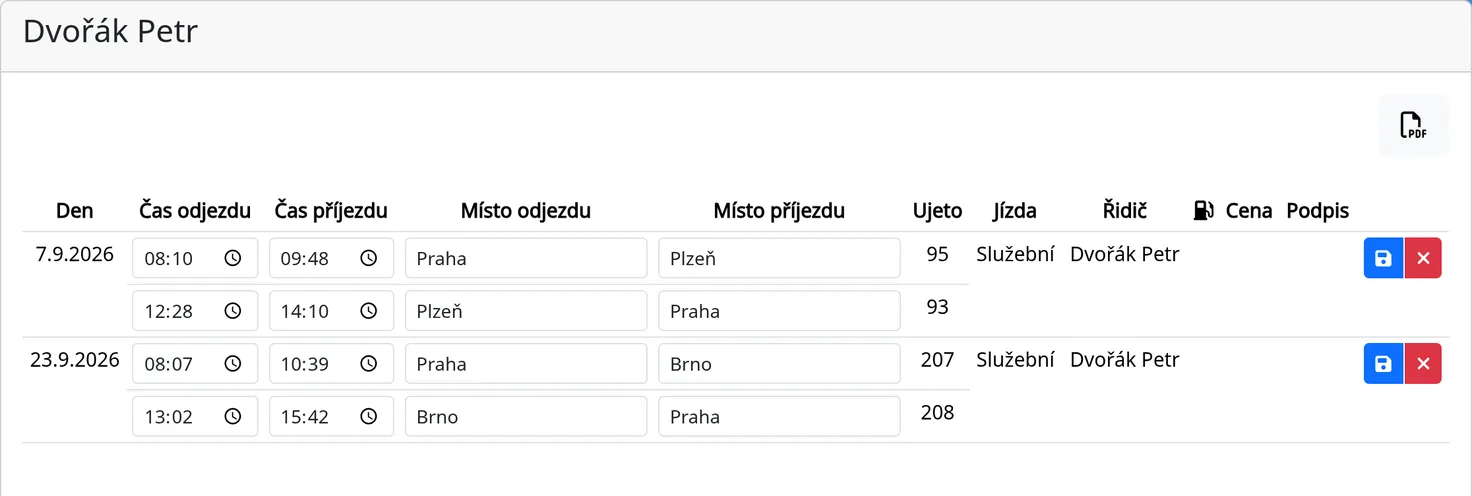Save the 23.9.2026 trip entry
Screen dimensions: 1472x496
(1383, 364)
